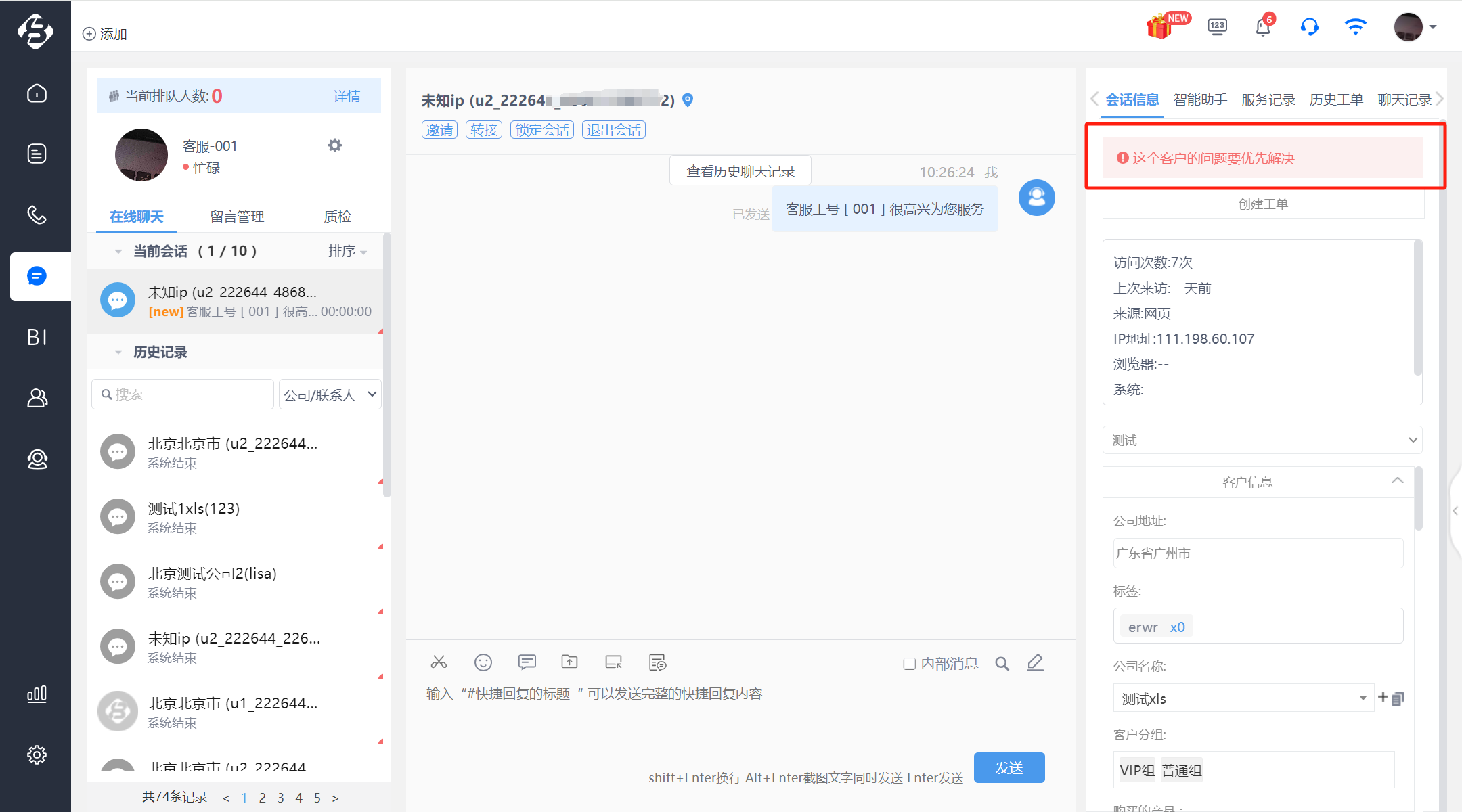
Task: Click the 发送 send button
Action: coord(1009,767)
